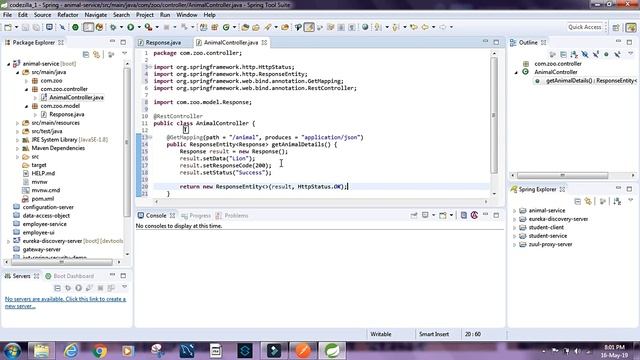Click the Debug bug toolbar icon
The image size is (640, 360).
coord(113,27)
